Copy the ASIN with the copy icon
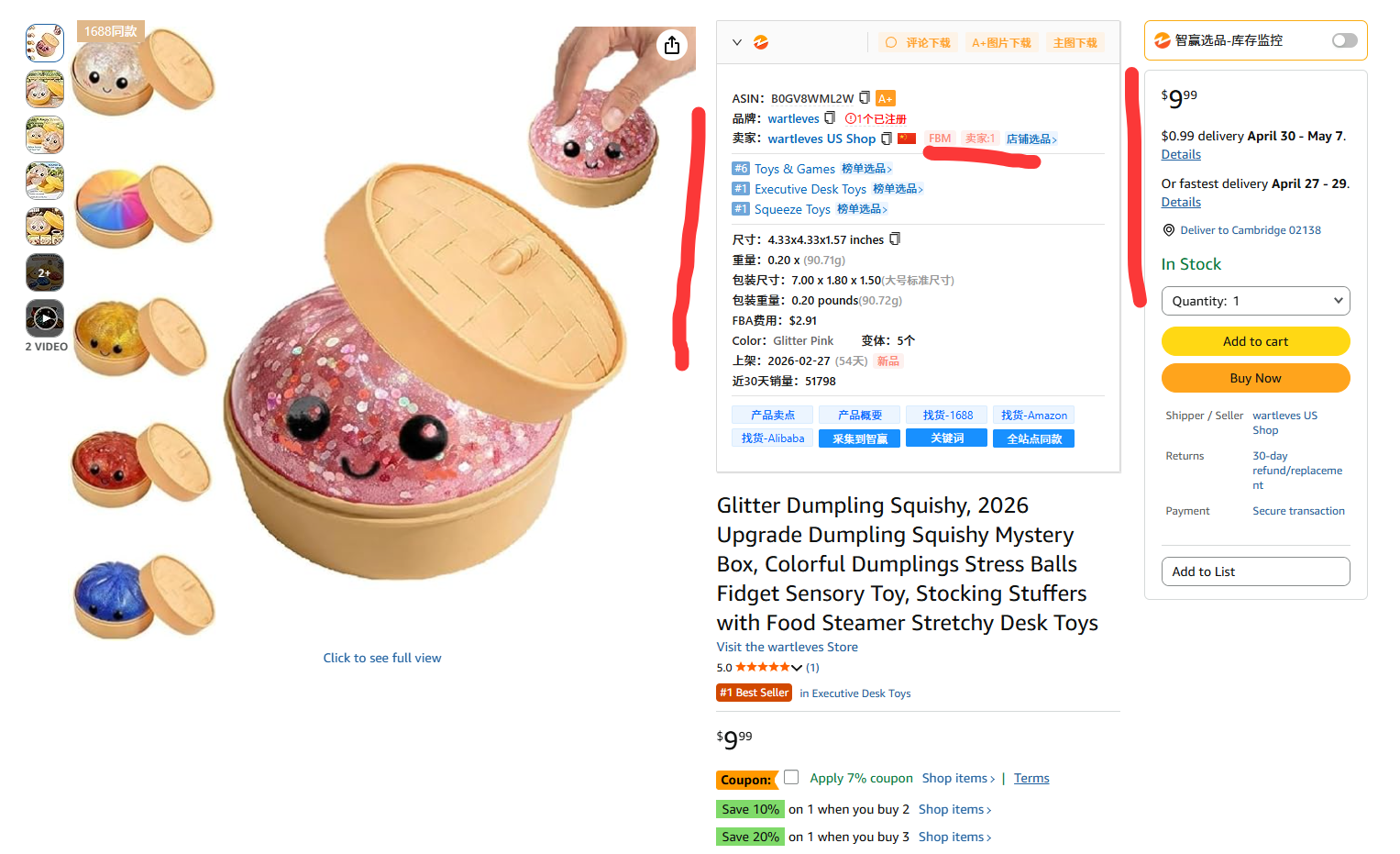The height and width of the screenshot is (854, 1400). point(865,97)
